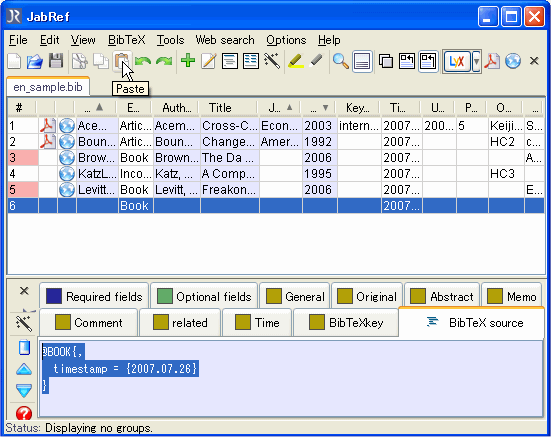Open the BibTeX menu
Screen dimensions: 551x437
tap(127, 40)
